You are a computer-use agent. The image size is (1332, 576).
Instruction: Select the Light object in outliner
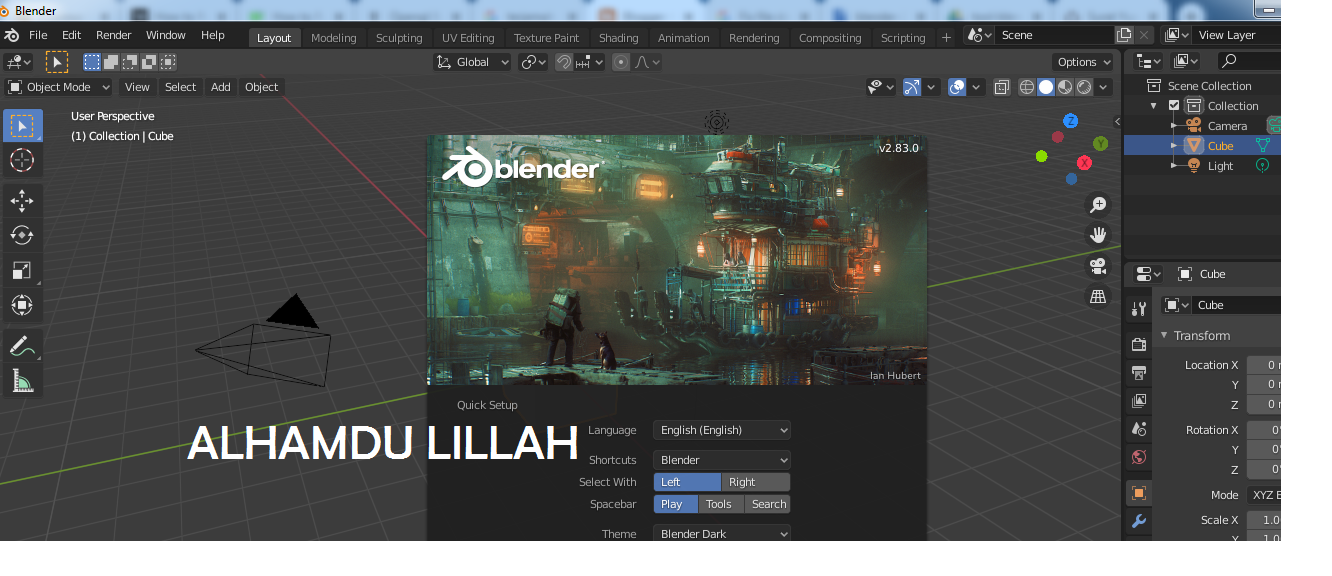click(1220, 166)
